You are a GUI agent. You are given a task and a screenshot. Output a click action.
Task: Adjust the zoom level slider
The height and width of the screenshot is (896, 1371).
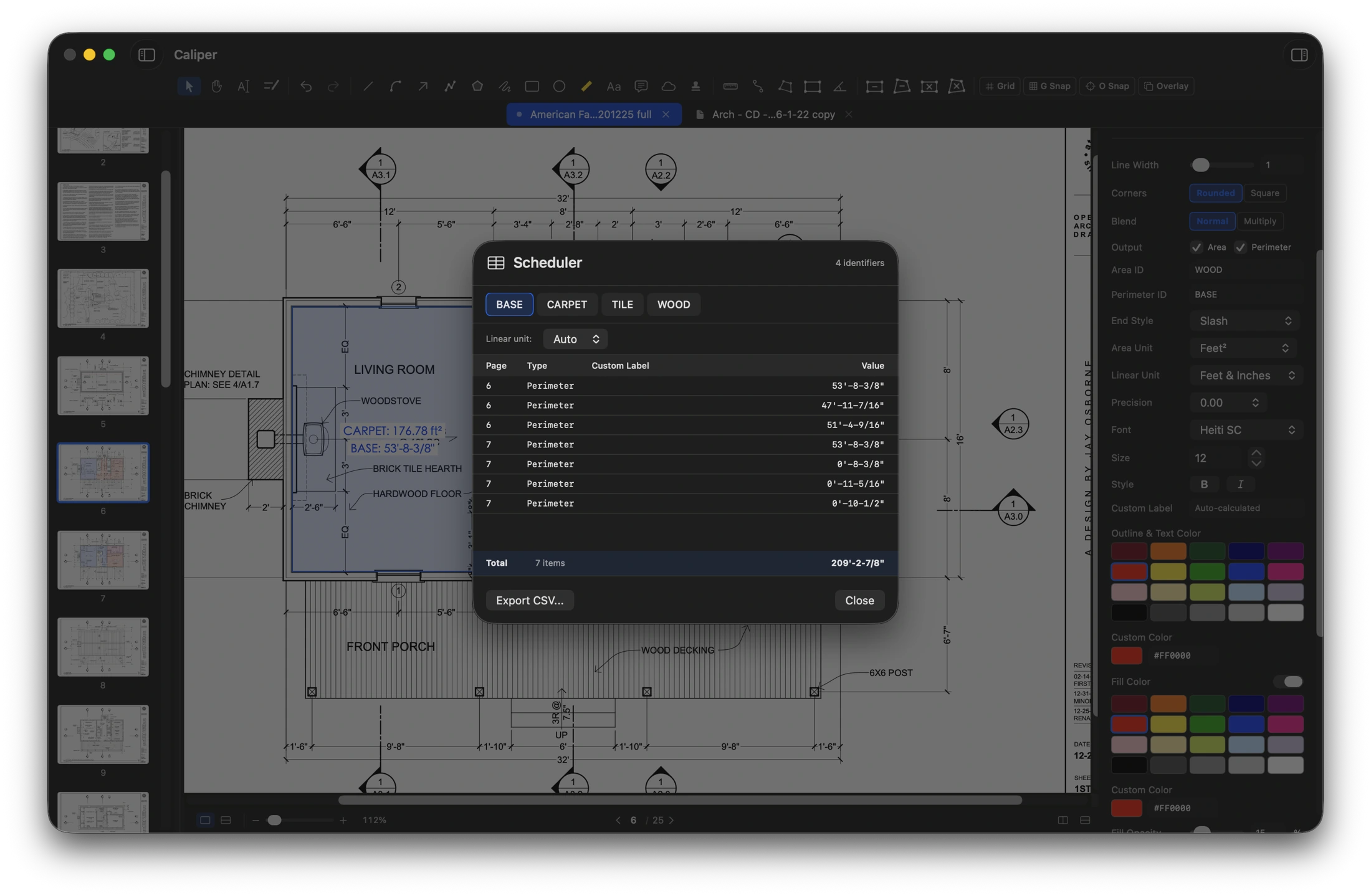(300, 821)
